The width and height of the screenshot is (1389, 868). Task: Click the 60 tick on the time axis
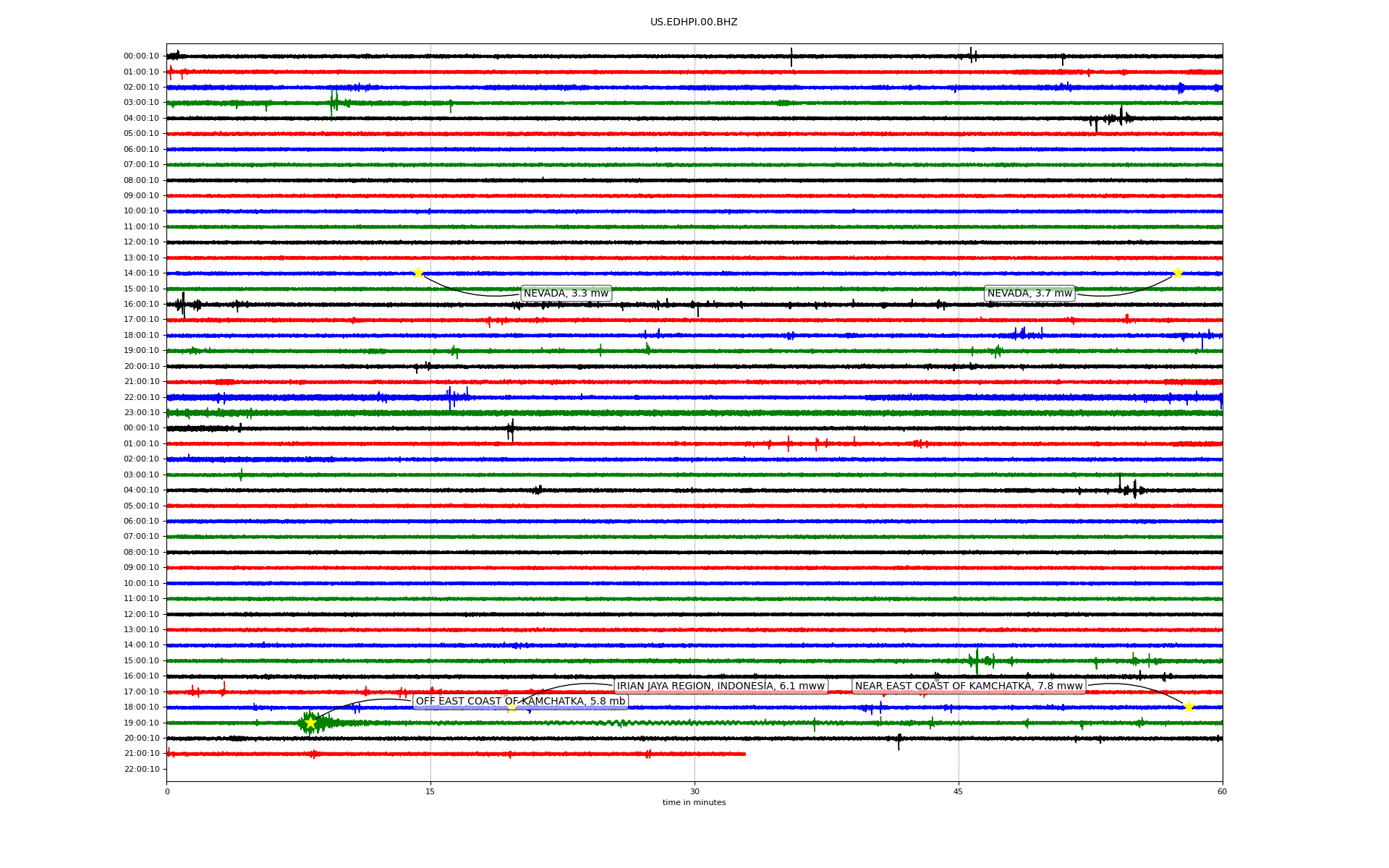click(1222, 791)
